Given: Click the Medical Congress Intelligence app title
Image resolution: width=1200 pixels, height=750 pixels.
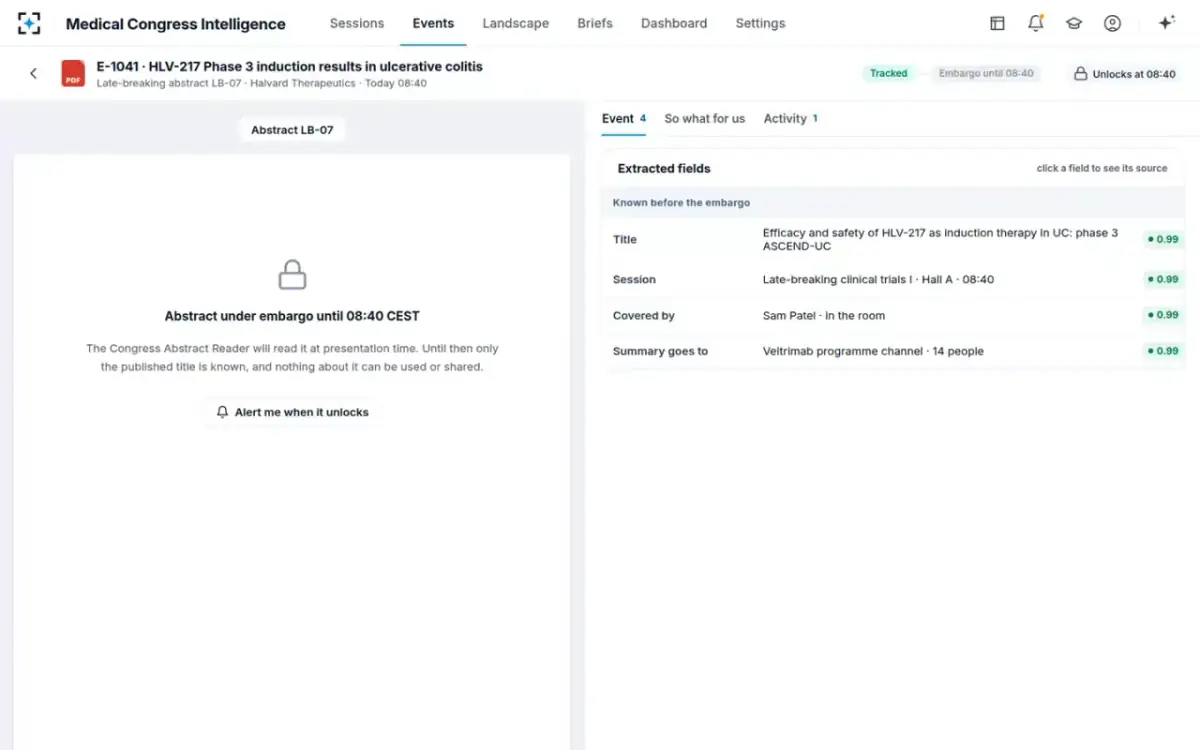Looking at the screenshot, I should (175, 24).
